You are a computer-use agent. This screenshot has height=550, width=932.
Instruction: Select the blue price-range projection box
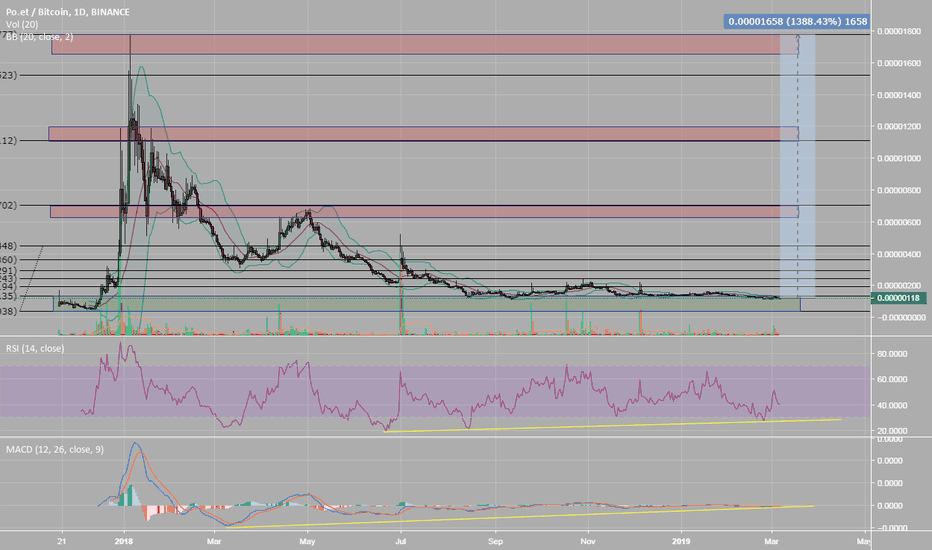(x=797, y=166)
